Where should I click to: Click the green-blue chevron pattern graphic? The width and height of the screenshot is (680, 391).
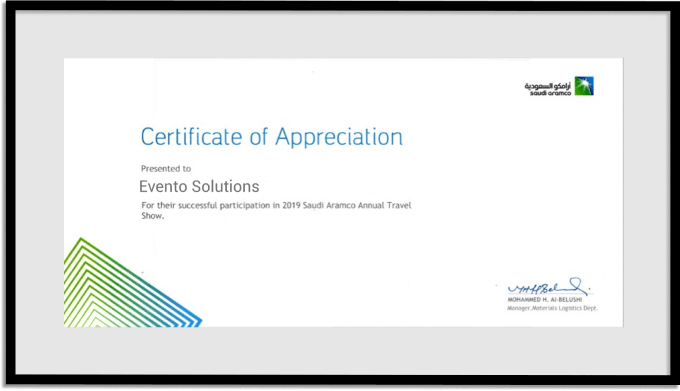click(133, 282)
